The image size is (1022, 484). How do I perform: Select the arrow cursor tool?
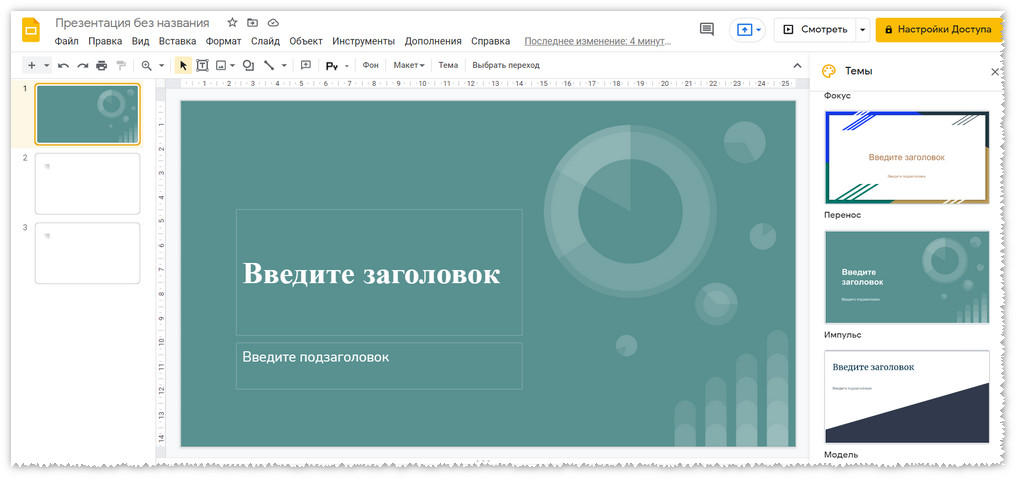tap(183, 66)
